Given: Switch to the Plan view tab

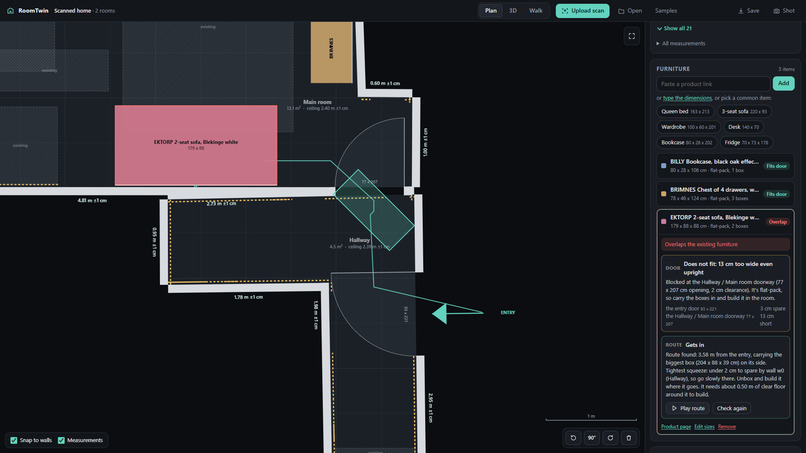Looking at the screenshot, I should click(x=491, y=10).
